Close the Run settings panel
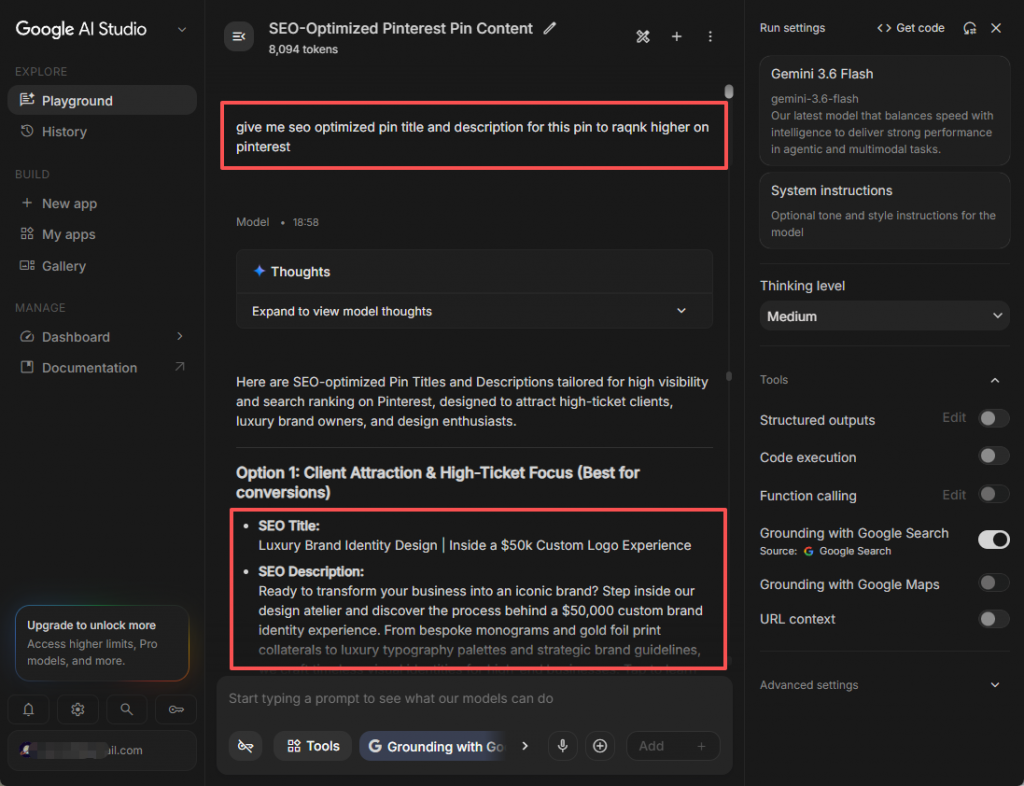Screen dimensions: 1024x786 996,28
